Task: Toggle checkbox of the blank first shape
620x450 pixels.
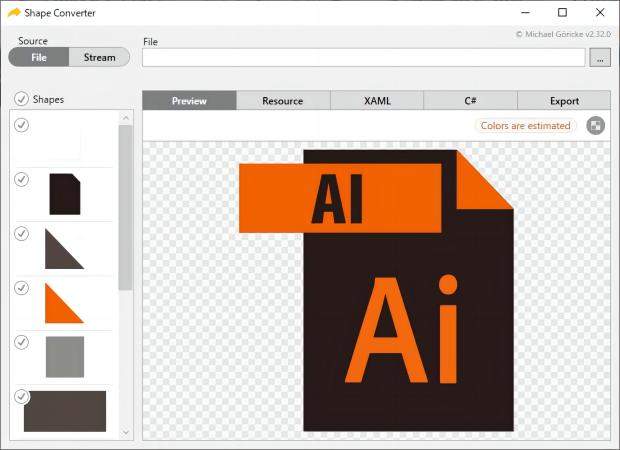Action: point(21,125)
